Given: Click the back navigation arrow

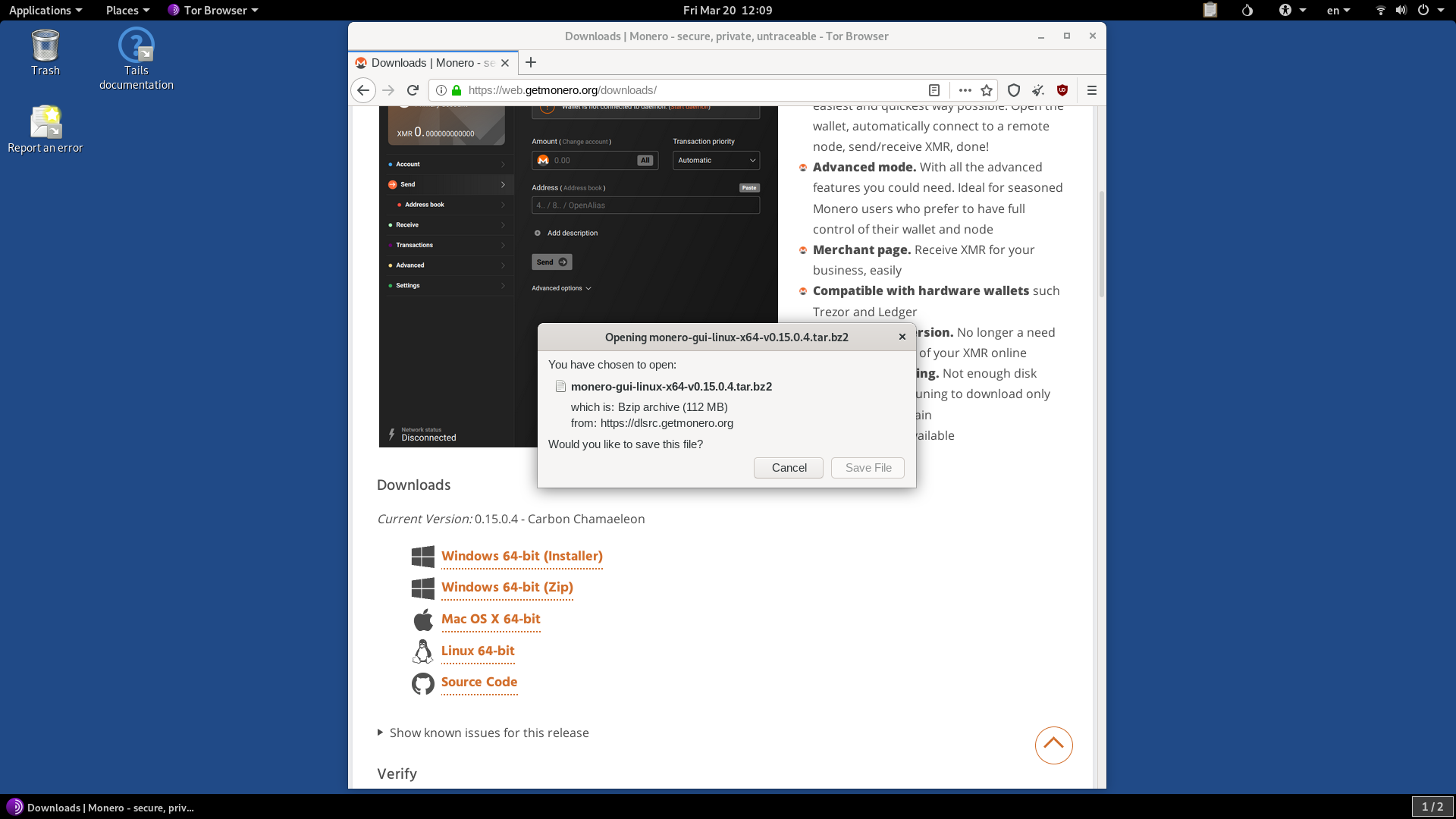Looking at the screenshot, I should (x=363, y=90).
